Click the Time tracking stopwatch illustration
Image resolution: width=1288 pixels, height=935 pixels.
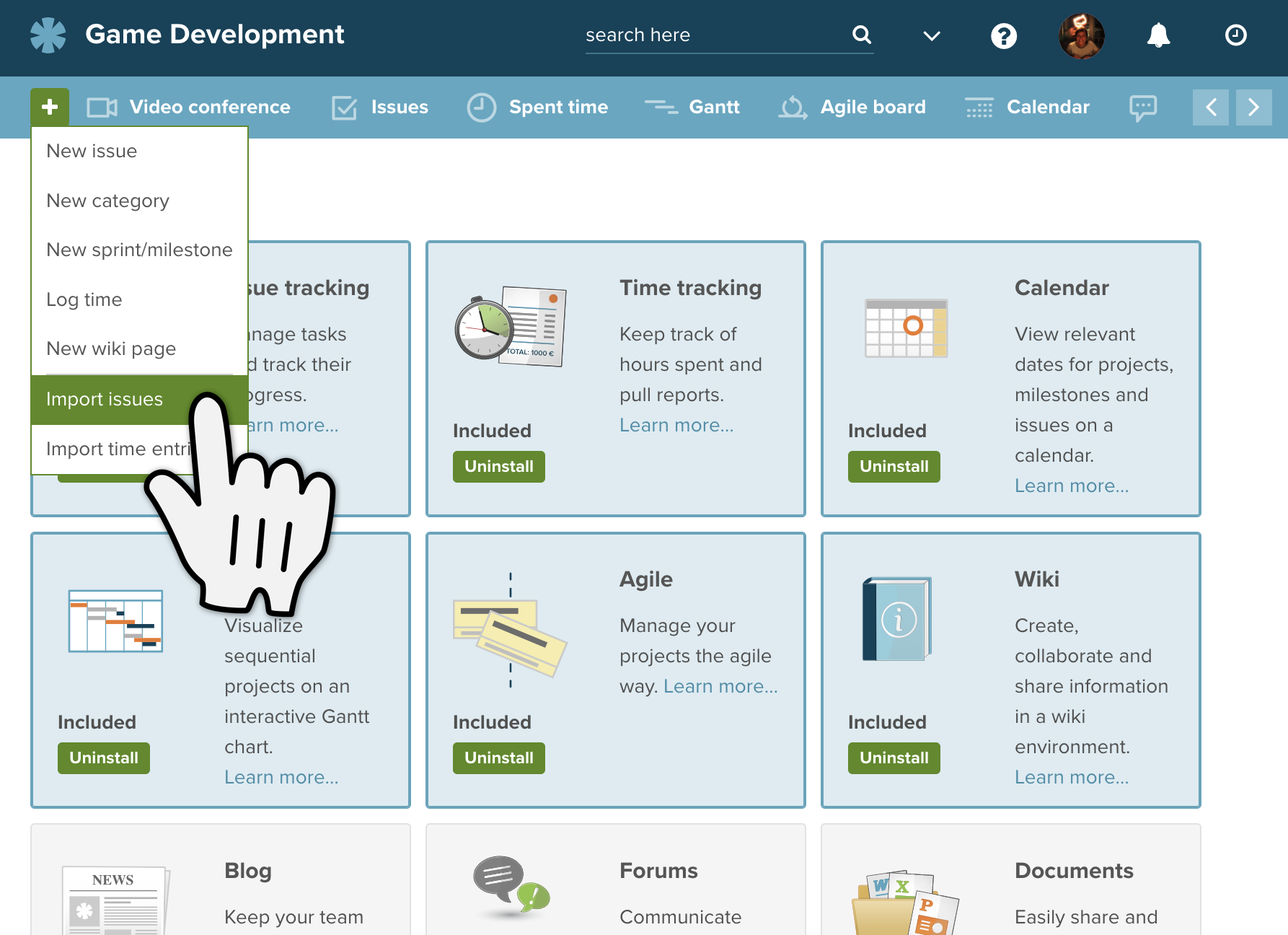coord(511,326)
